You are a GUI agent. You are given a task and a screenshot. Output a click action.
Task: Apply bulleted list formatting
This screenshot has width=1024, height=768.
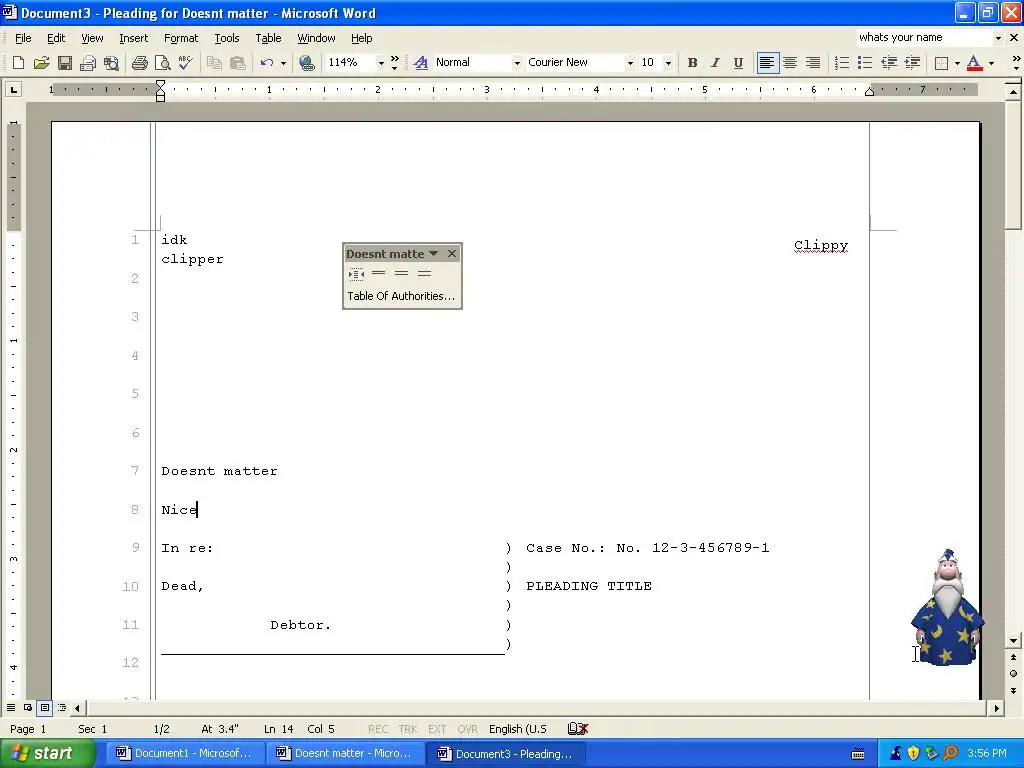point(865,63)
